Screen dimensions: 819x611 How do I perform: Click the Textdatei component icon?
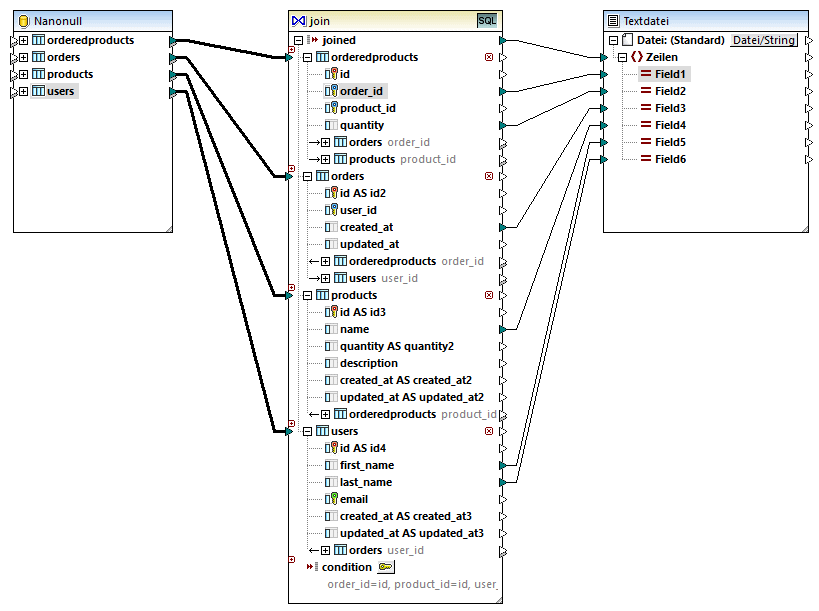(612, 21)
